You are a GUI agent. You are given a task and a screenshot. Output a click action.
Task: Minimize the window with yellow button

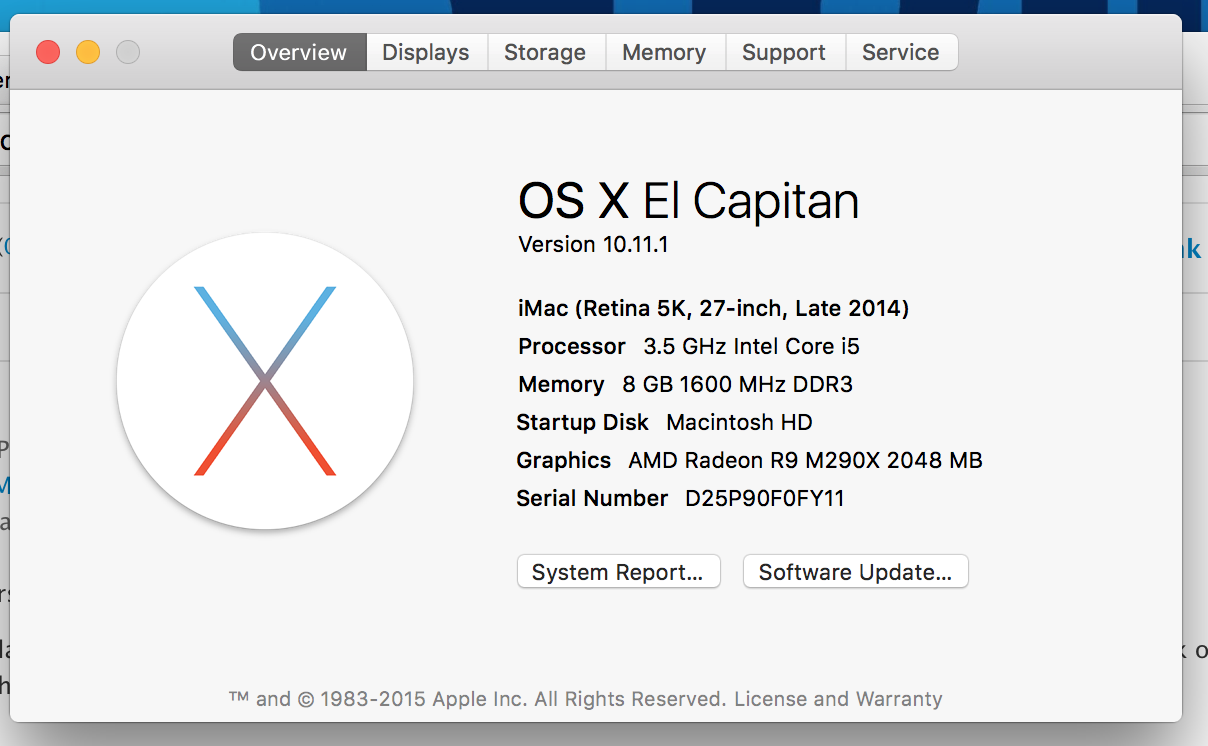tap(88, 52)
